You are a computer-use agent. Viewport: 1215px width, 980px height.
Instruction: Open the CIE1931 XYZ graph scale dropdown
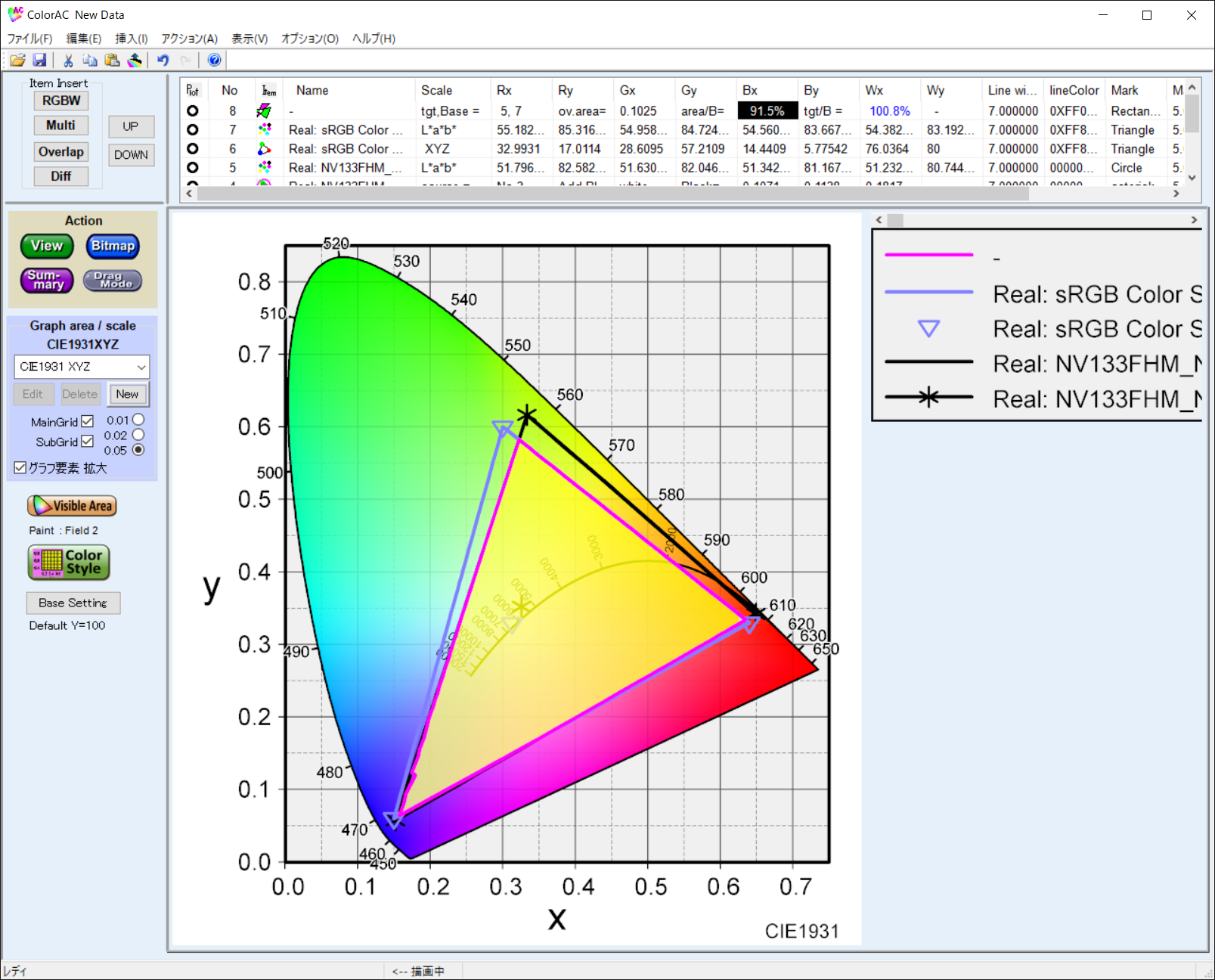(82, 367)
